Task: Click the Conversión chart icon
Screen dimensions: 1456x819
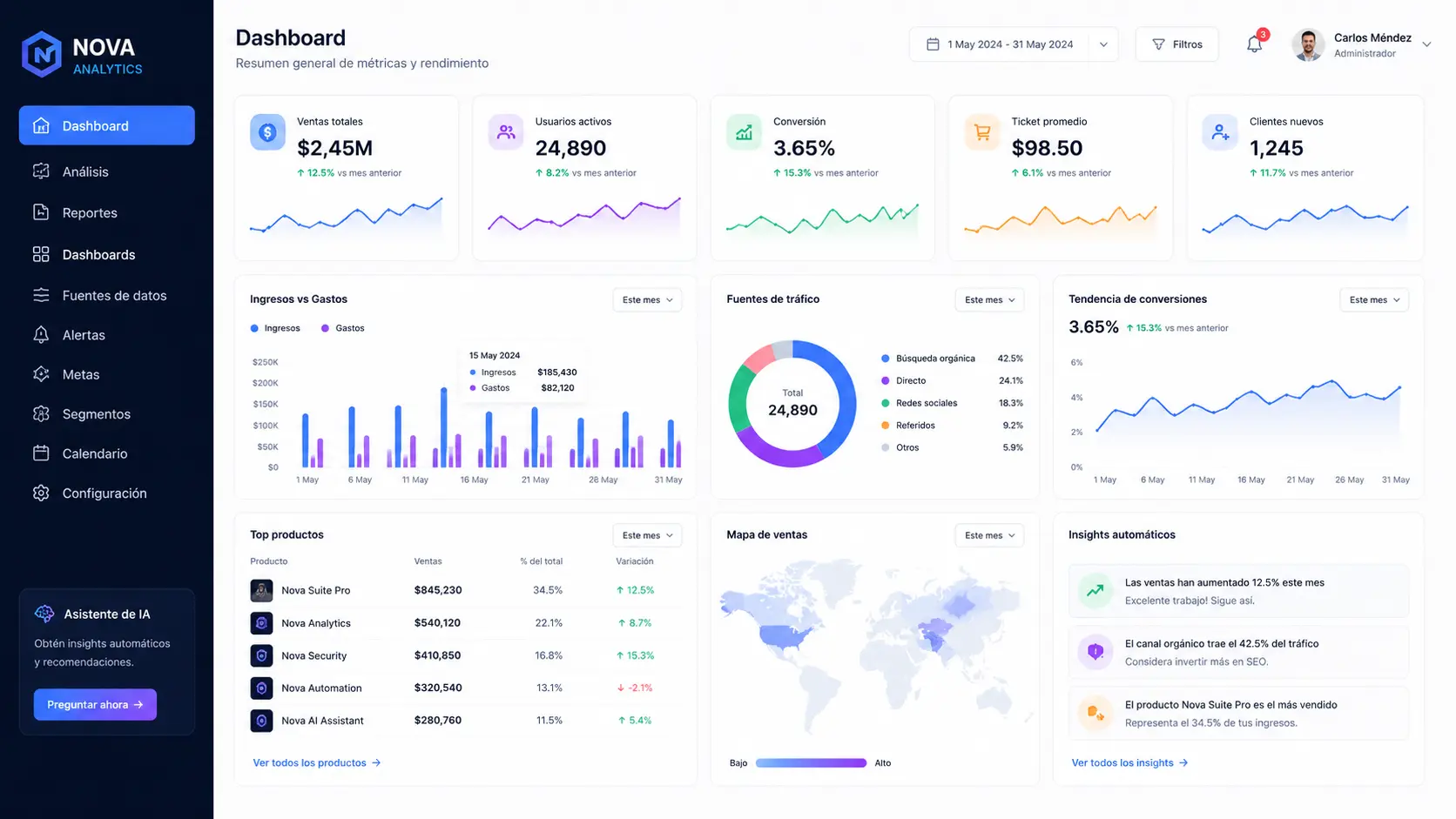Action: point(744,132)
